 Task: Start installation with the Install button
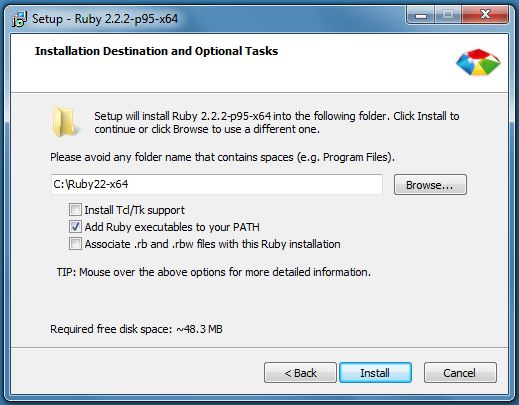pos(375,373)
